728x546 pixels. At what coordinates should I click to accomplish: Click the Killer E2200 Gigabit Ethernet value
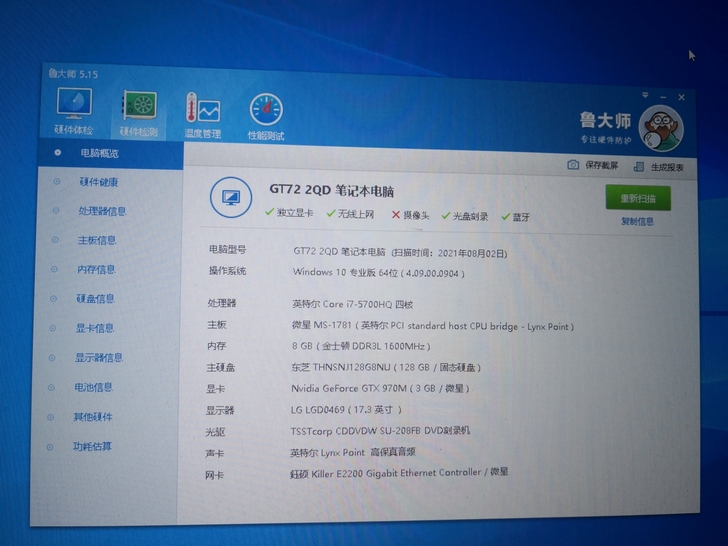click(398, 473)
